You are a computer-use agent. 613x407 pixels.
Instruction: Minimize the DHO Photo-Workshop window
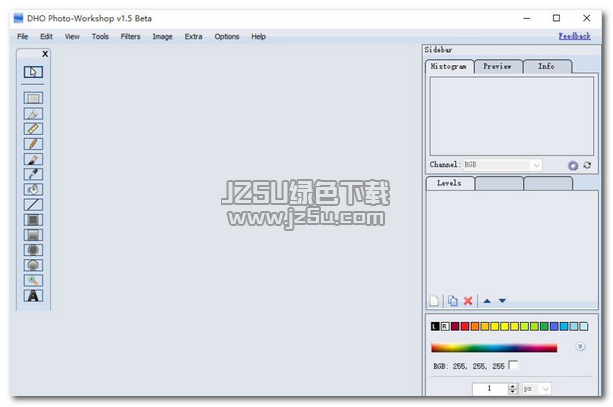pos(527,18)
